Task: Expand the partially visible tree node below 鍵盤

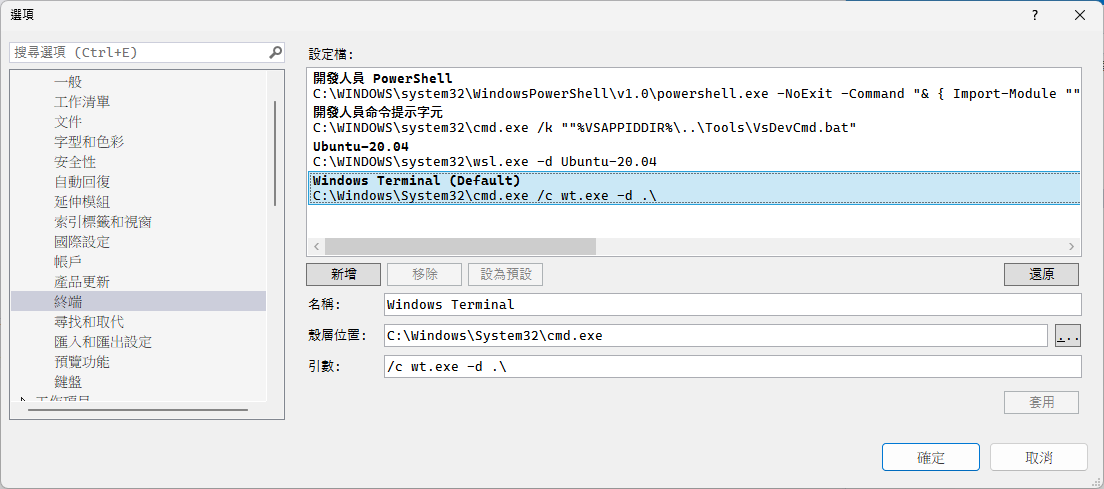Action: (24, 401)
